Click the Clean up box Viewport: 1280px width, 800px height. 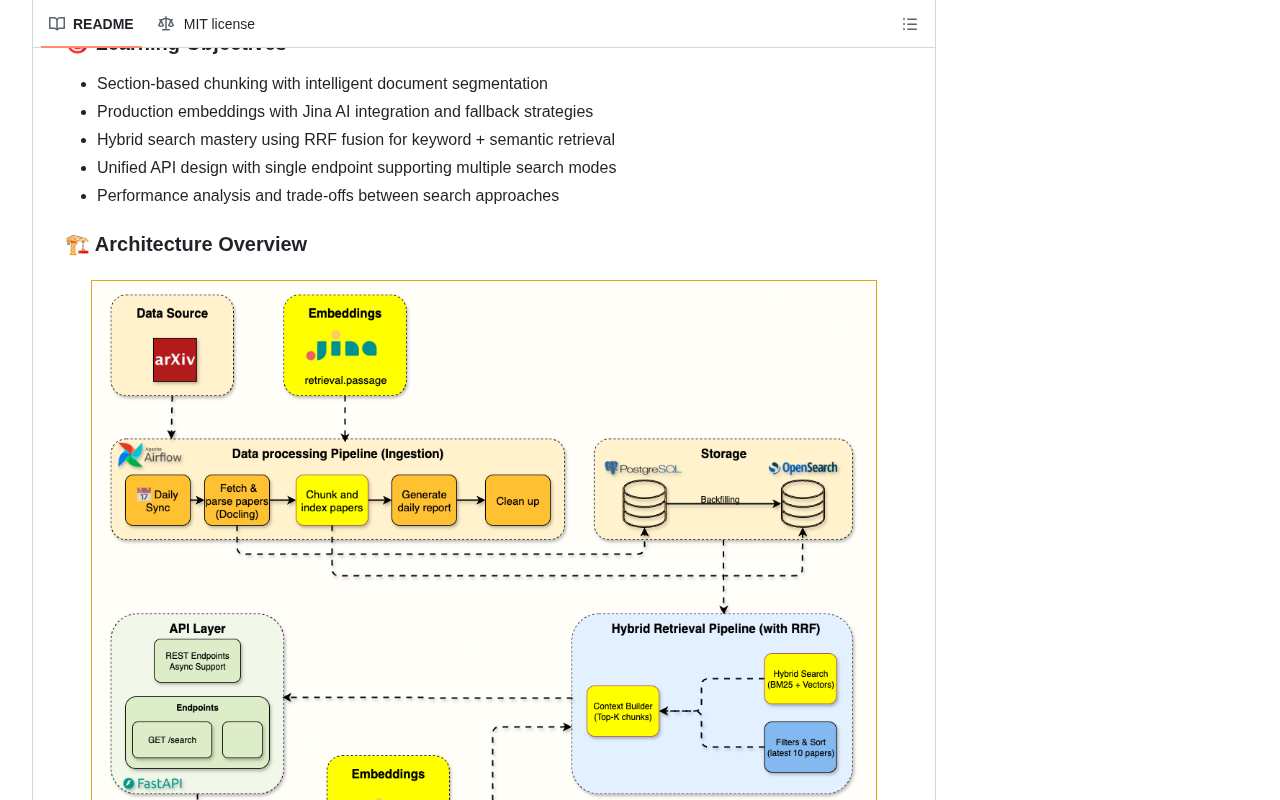pyautogui.click(x=518, y=500)
